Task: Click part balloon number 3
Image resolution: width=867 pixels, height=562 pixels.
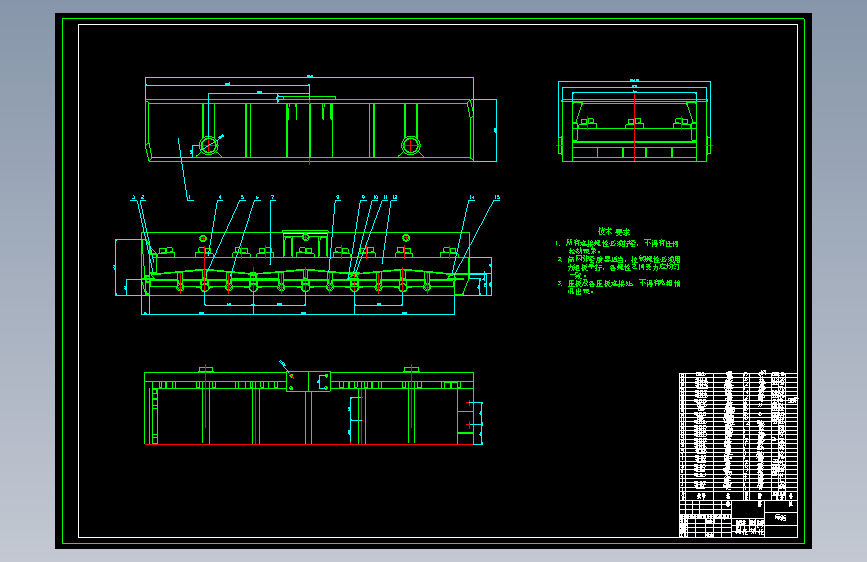Action: click(x=133, y=197)
